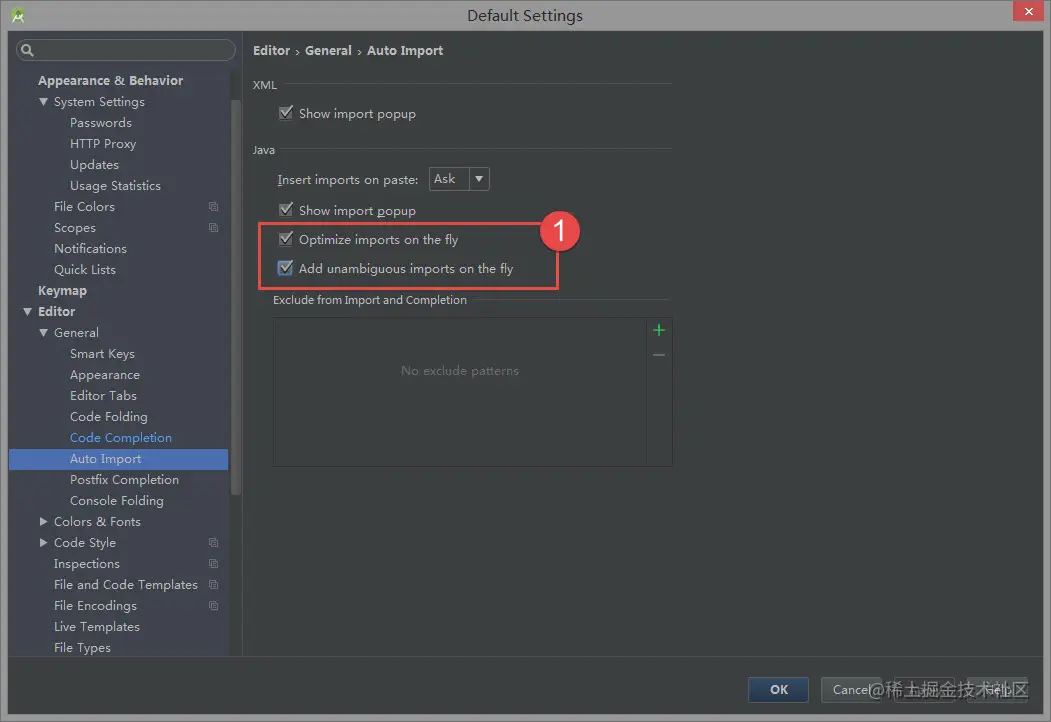Select Quick Lists item
This screenshot has height=722, width=1051.
click(85, 269)
